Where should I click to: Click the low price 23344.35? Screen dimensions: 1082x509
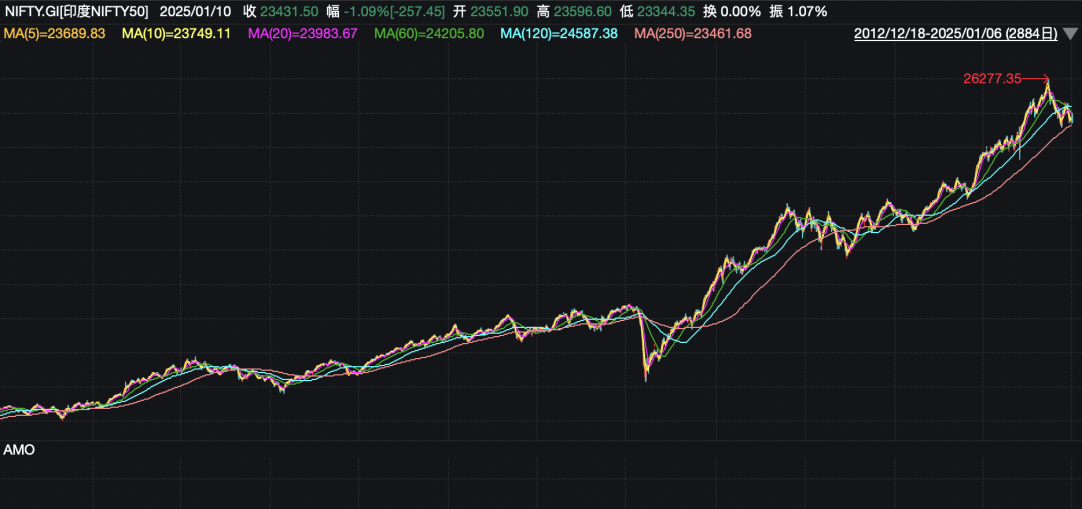(667, 12)
